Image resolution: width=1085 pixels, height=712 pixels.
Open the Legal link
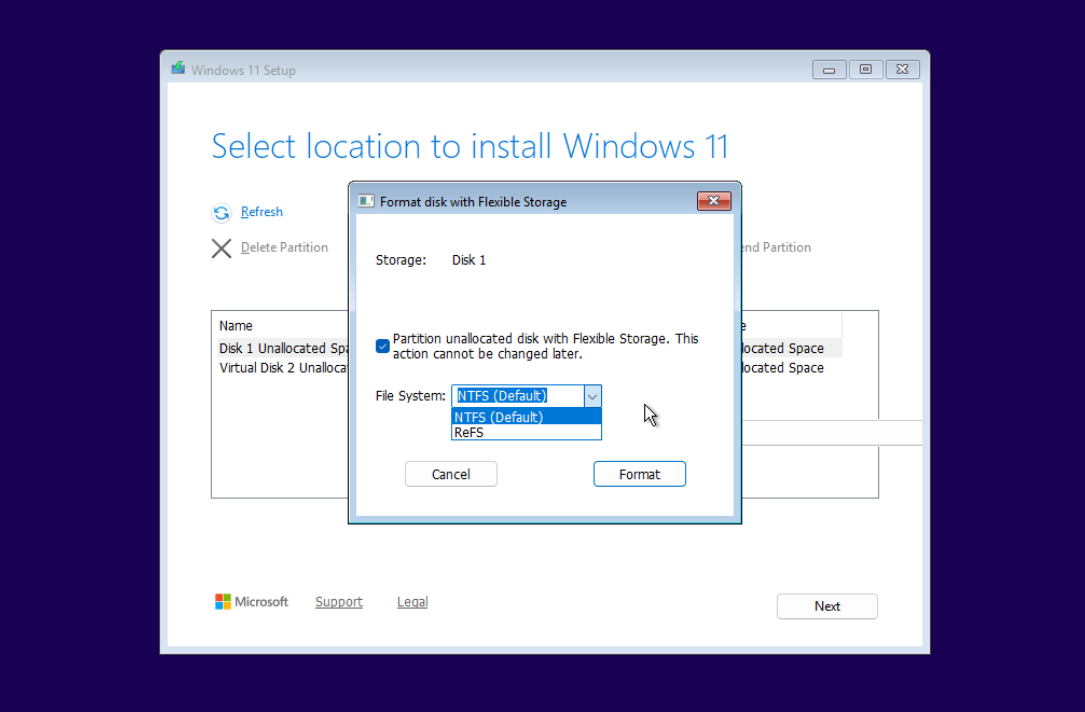(x=412, y=602)
